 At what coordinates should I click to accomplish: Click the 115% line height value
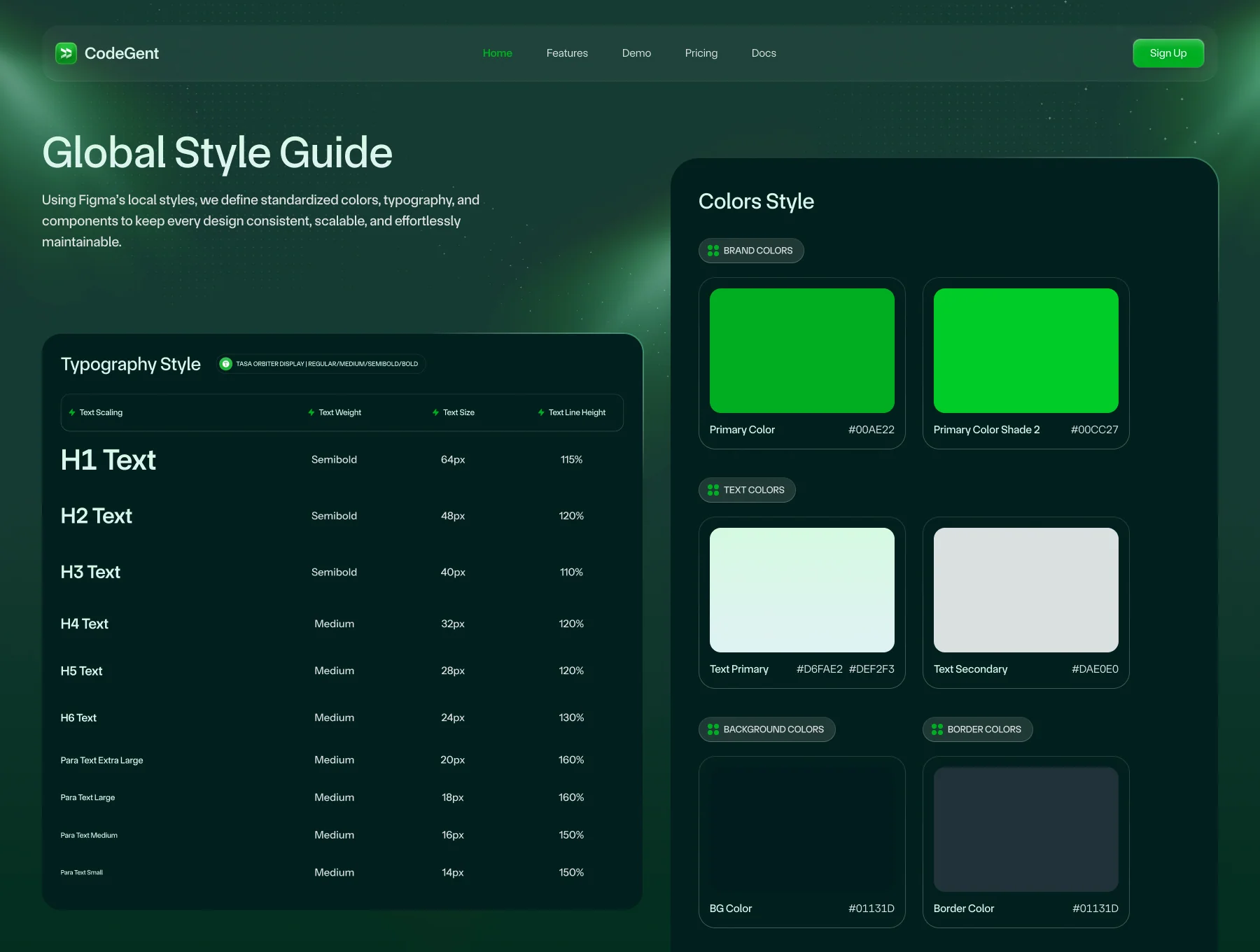(571, 460)
